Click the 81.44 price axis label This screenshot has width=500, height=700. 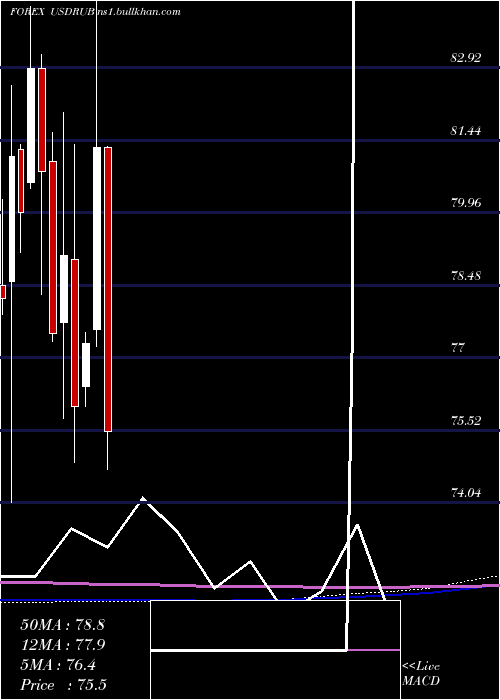click(x=466, y=131)
